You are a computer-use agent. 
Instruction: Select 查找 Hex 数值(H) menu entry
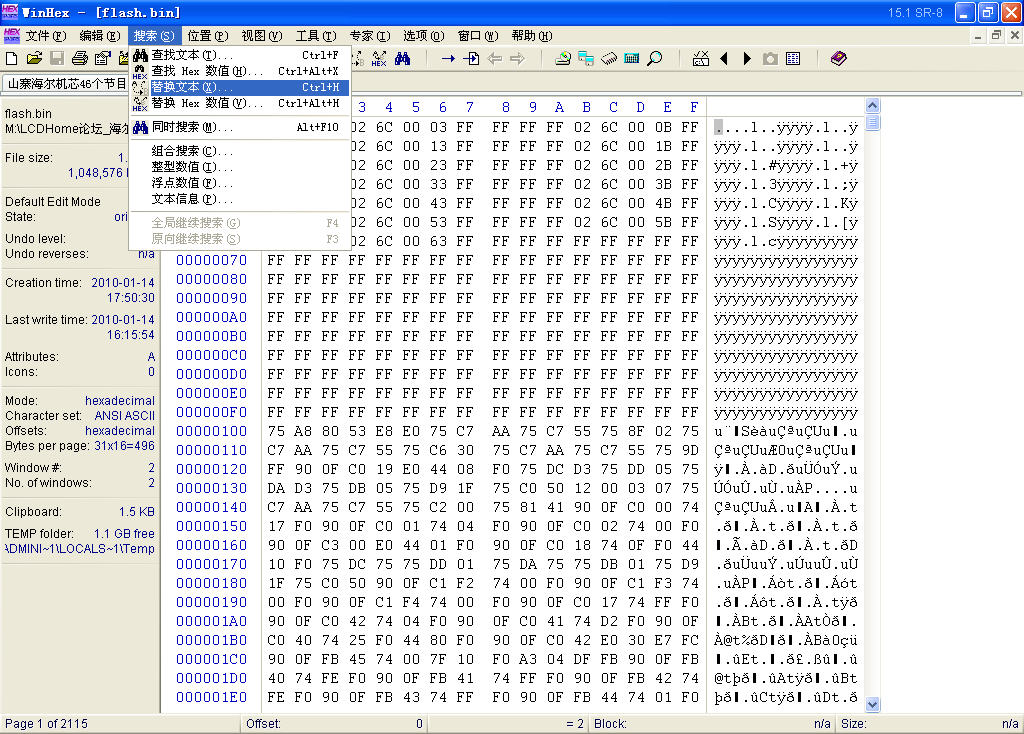click(x=240, y=71)
